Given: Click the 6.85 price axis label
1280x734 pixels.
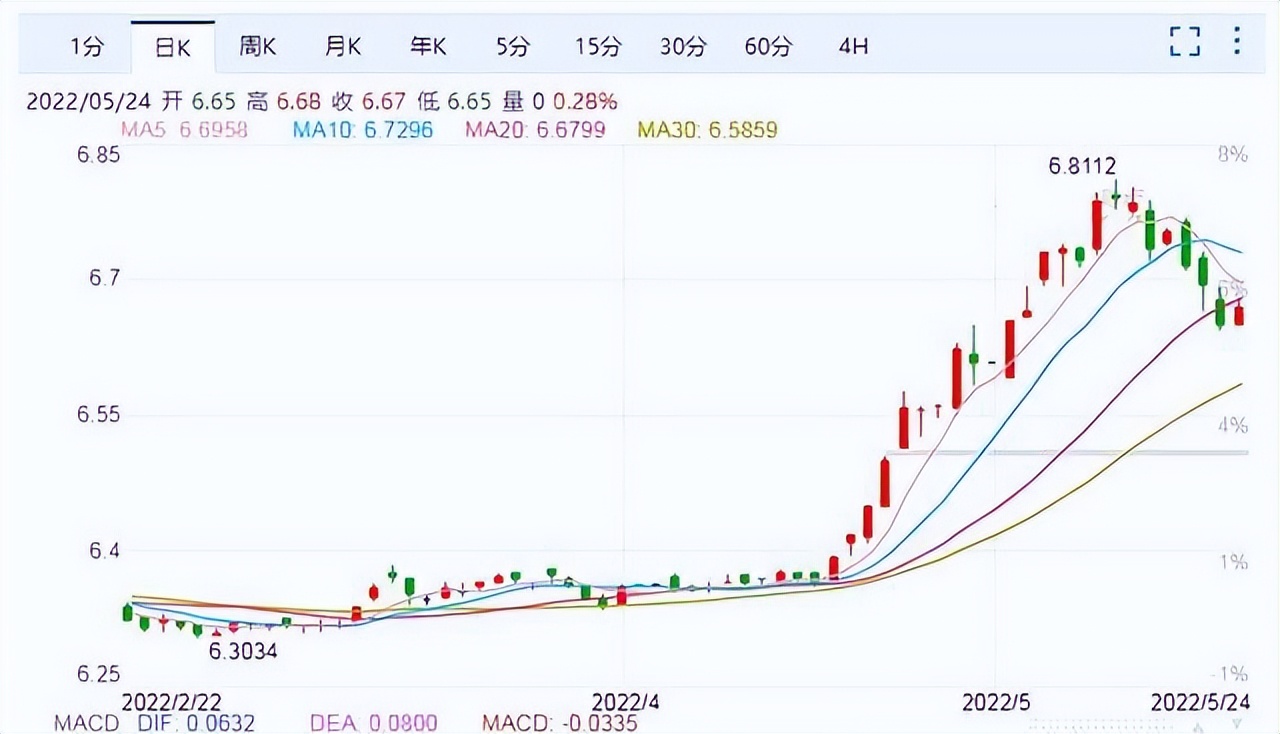Looking at the screenshot, I should (98, 155).
